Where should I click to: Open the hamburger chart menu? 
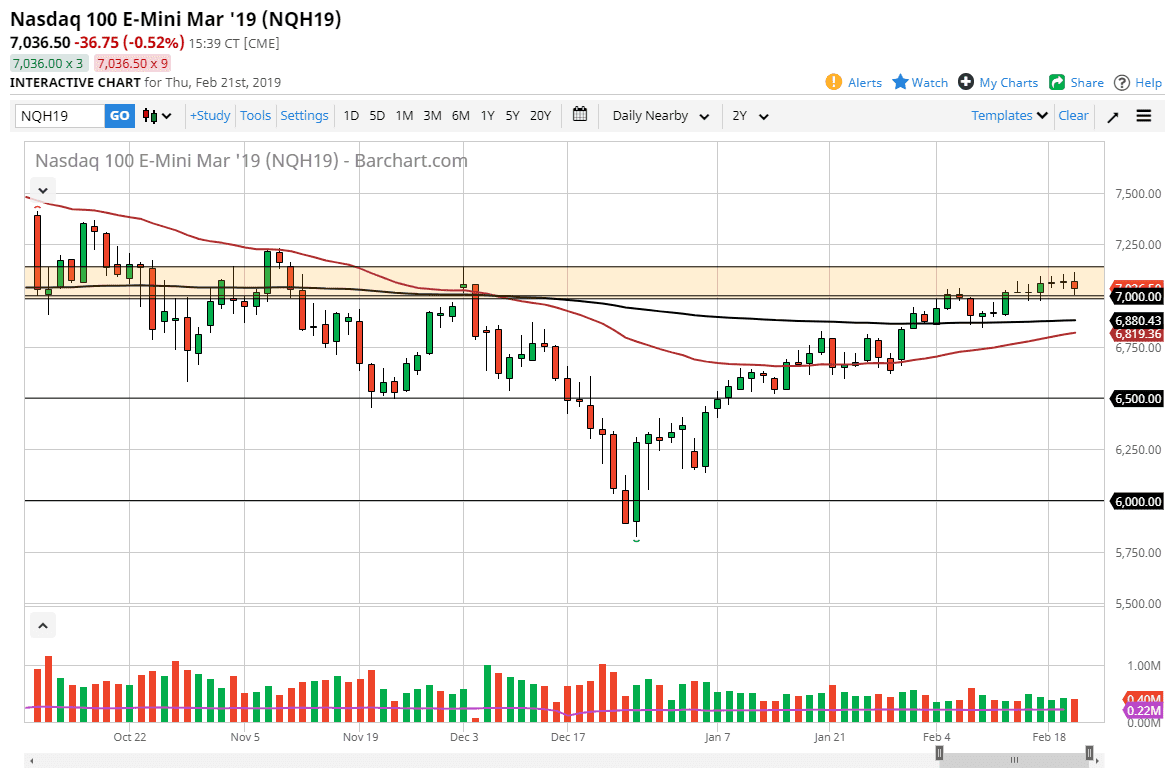(x=1142, y=116)
